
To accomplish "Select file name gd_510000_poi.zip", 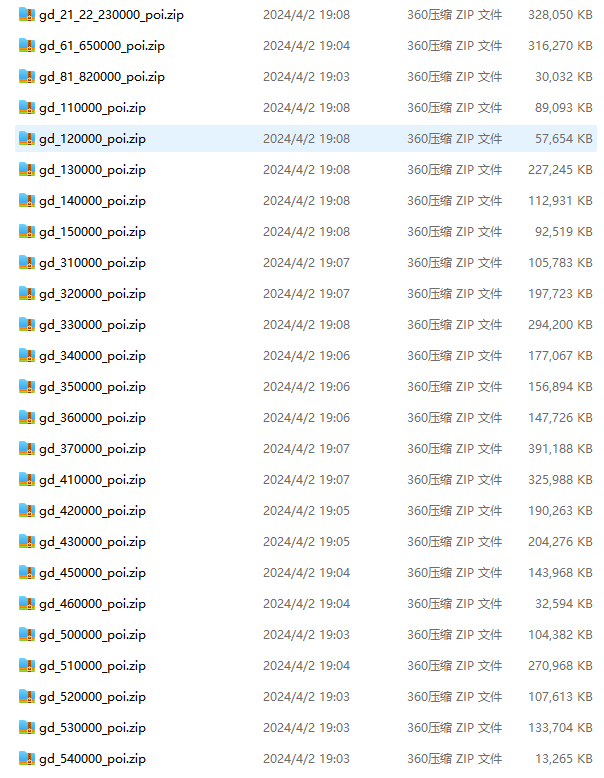I will [93, 666].
